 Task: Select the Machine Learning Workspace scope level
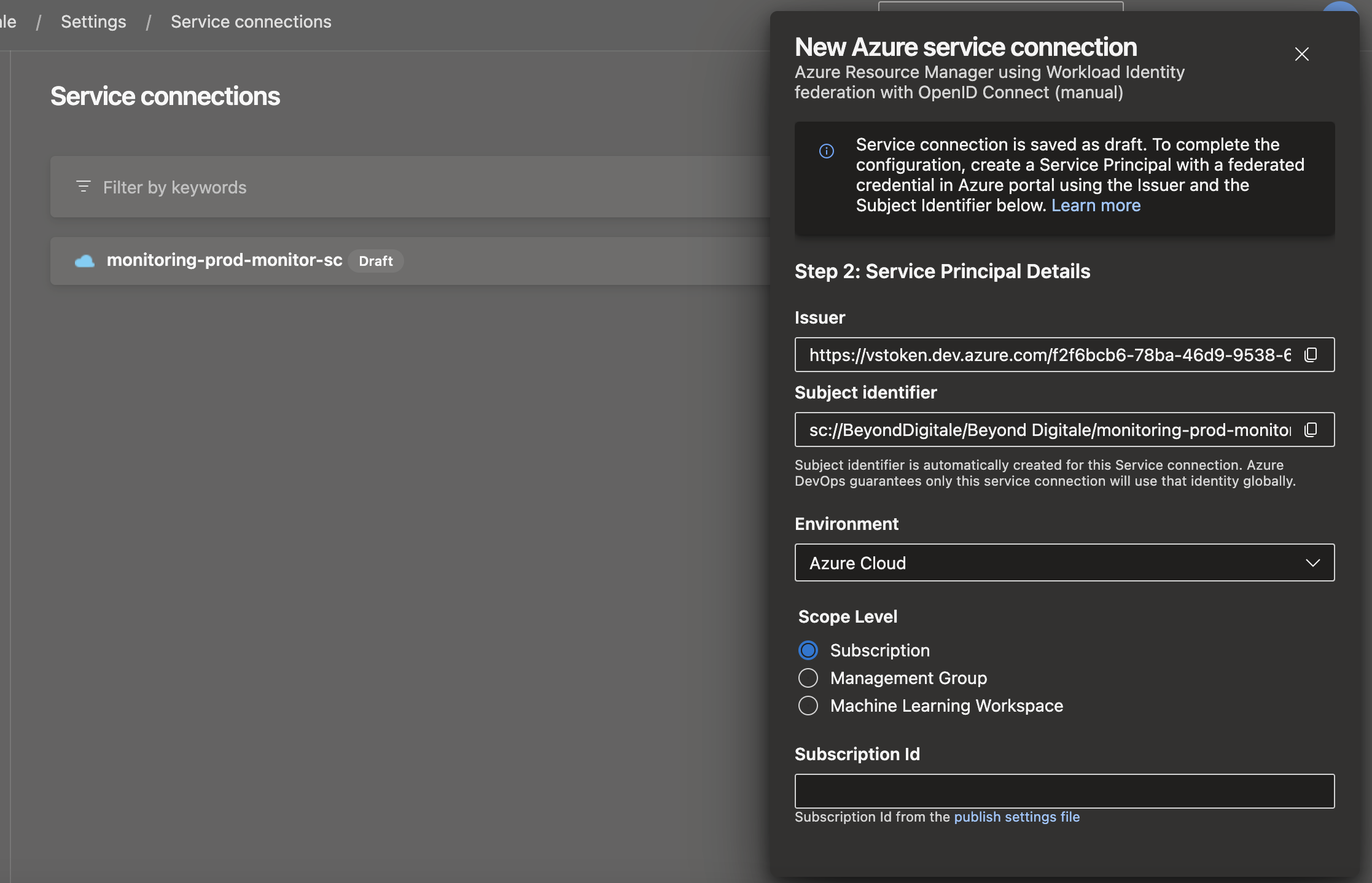click(x=808, y=706)
